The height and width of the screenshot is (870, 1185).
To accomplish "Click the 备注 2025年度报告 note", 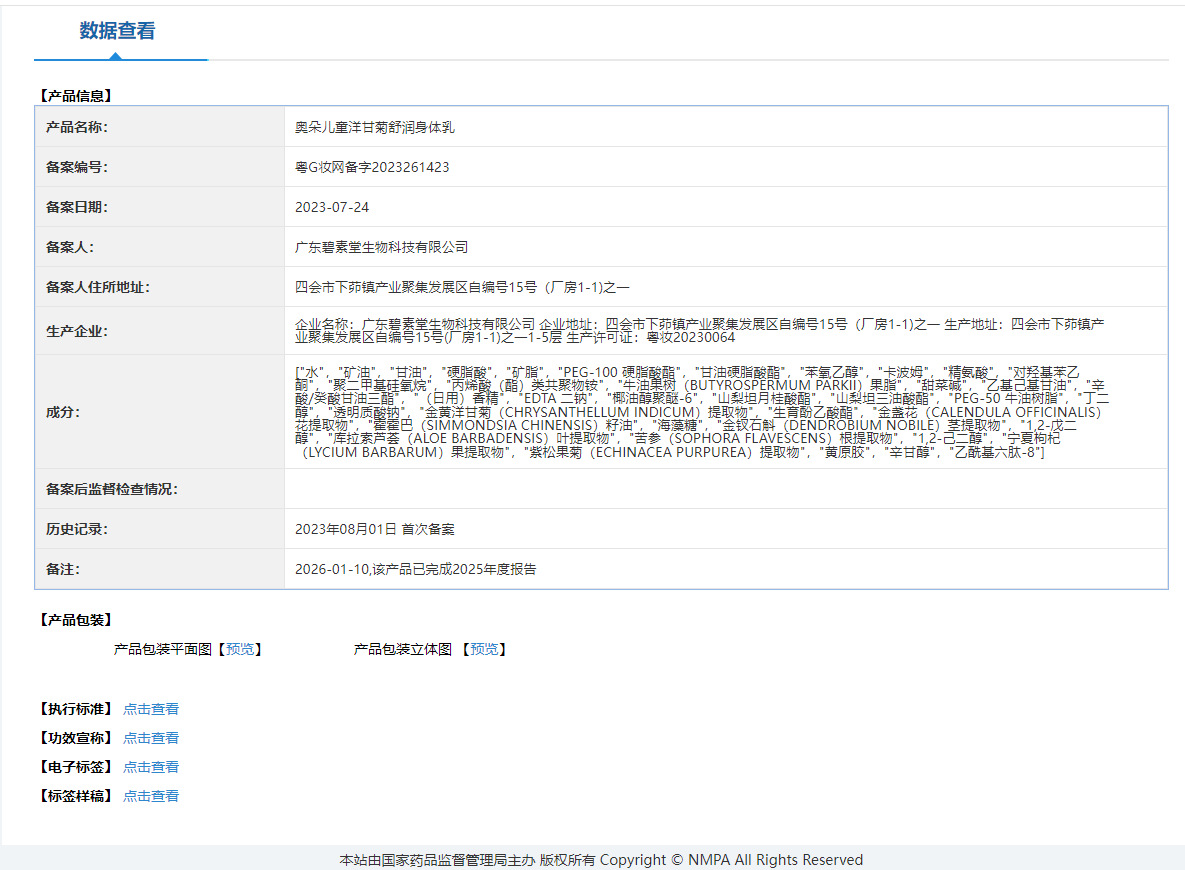I will coord(416,569).
